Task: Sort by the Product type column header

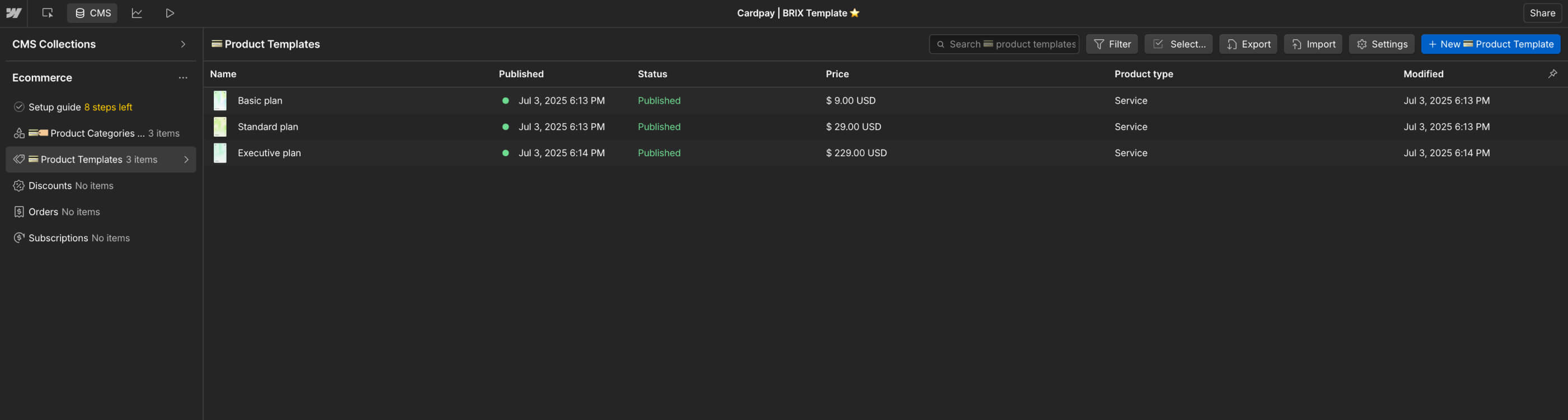Action: (x=1143, y=74)
